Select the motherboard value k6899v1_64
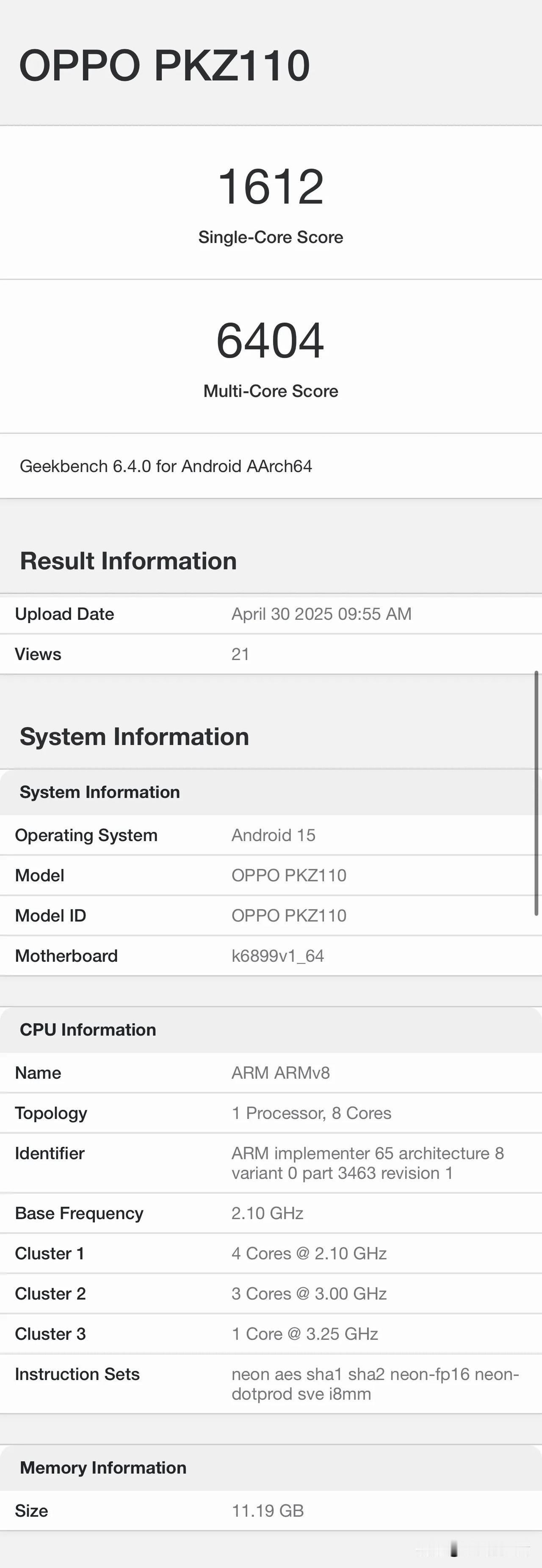The image size is (542, 1568). tap(278, 956)
